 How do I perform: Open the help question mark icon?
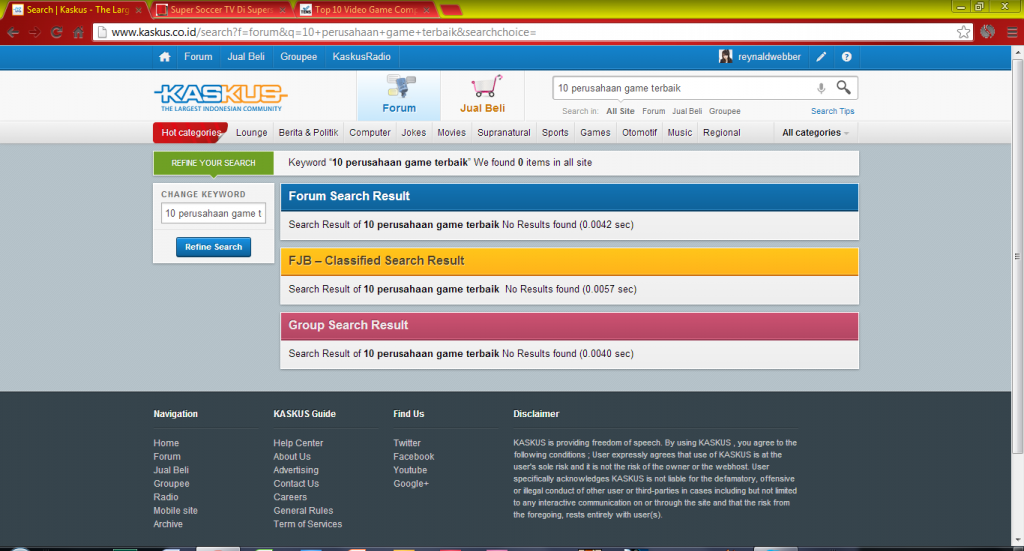click(x=847, y=57)
